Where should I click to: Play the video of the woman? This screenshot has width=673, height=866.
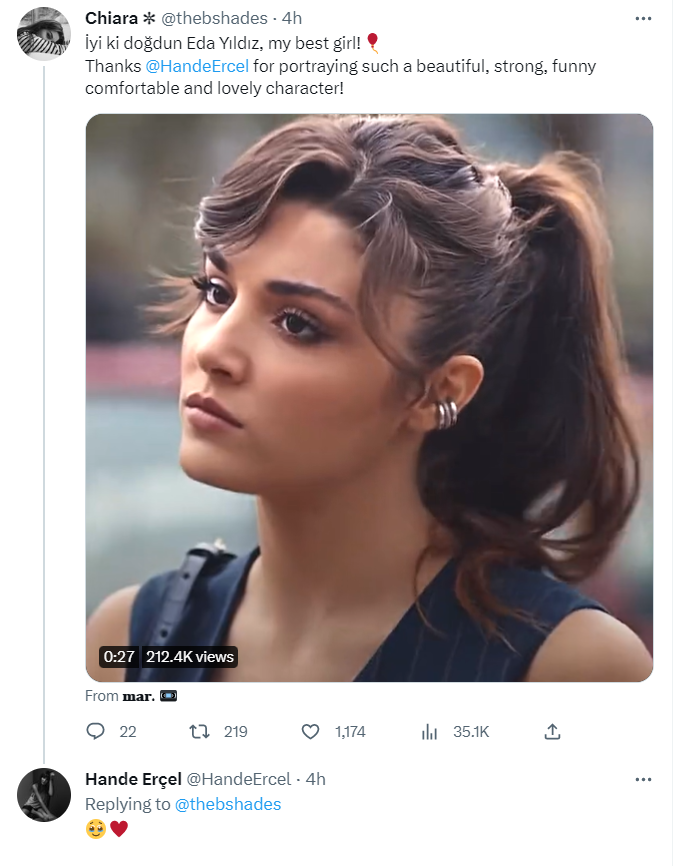pos(369,398)
